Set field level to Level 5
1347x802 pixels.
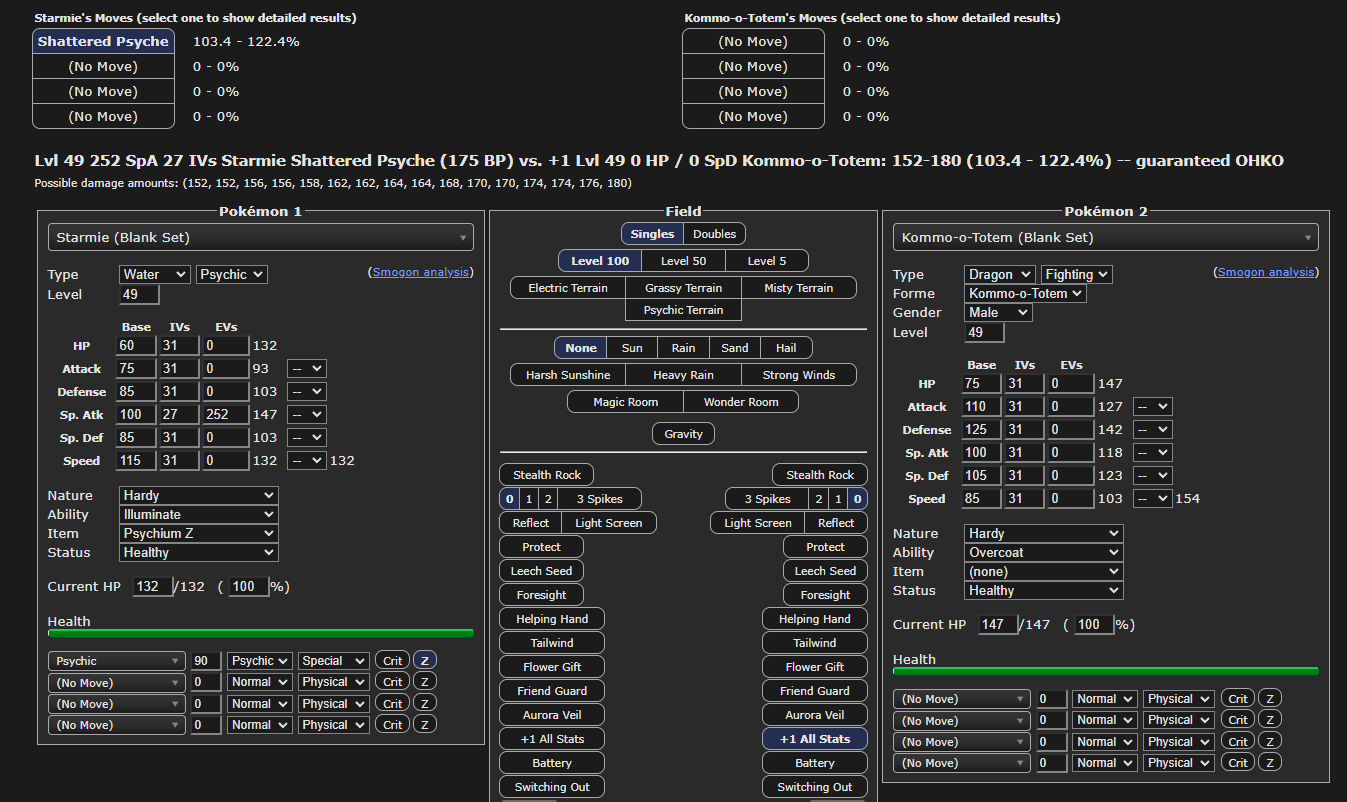(x=766, y=261)
